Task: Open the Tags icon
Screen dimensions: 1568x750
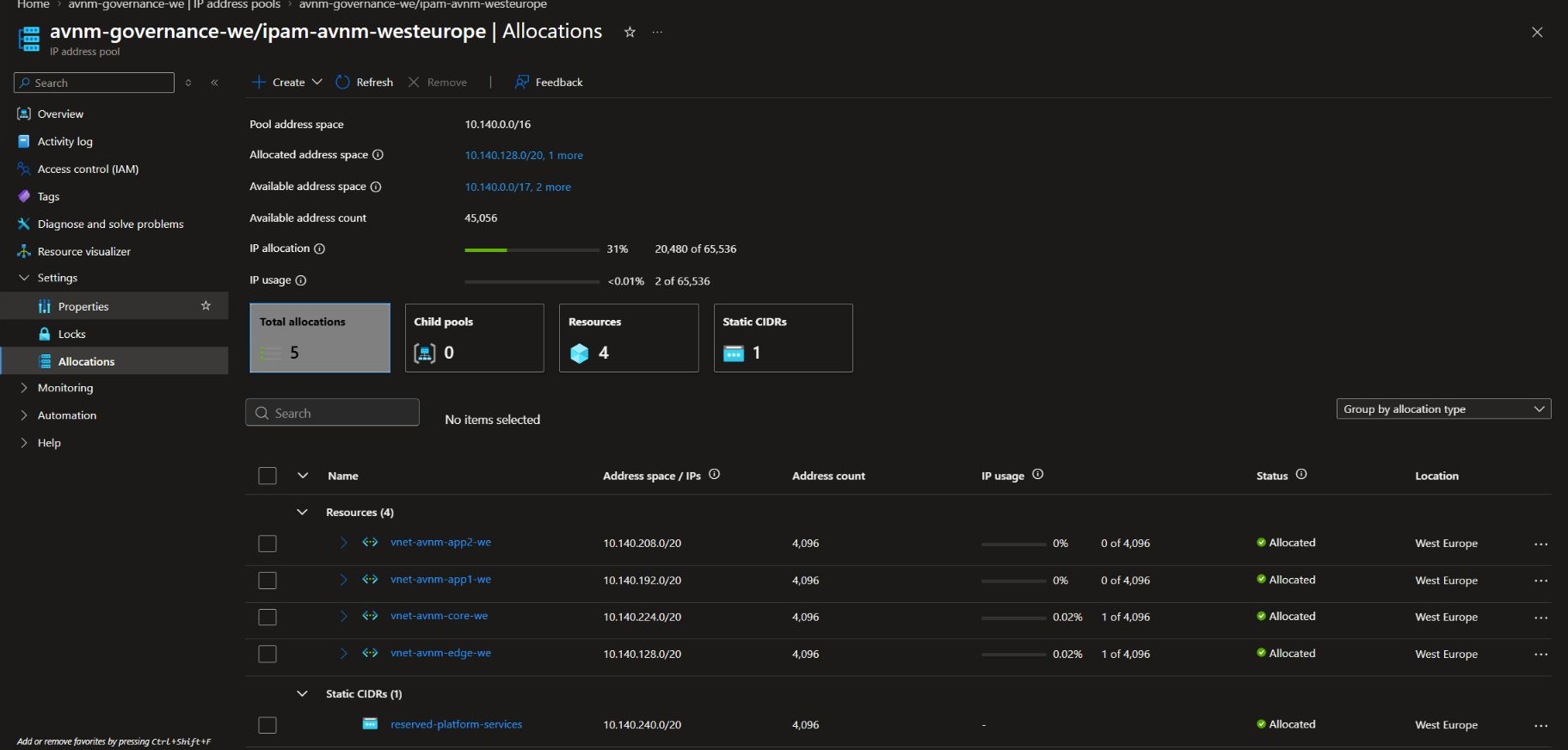Action: (x=24, y=196)
